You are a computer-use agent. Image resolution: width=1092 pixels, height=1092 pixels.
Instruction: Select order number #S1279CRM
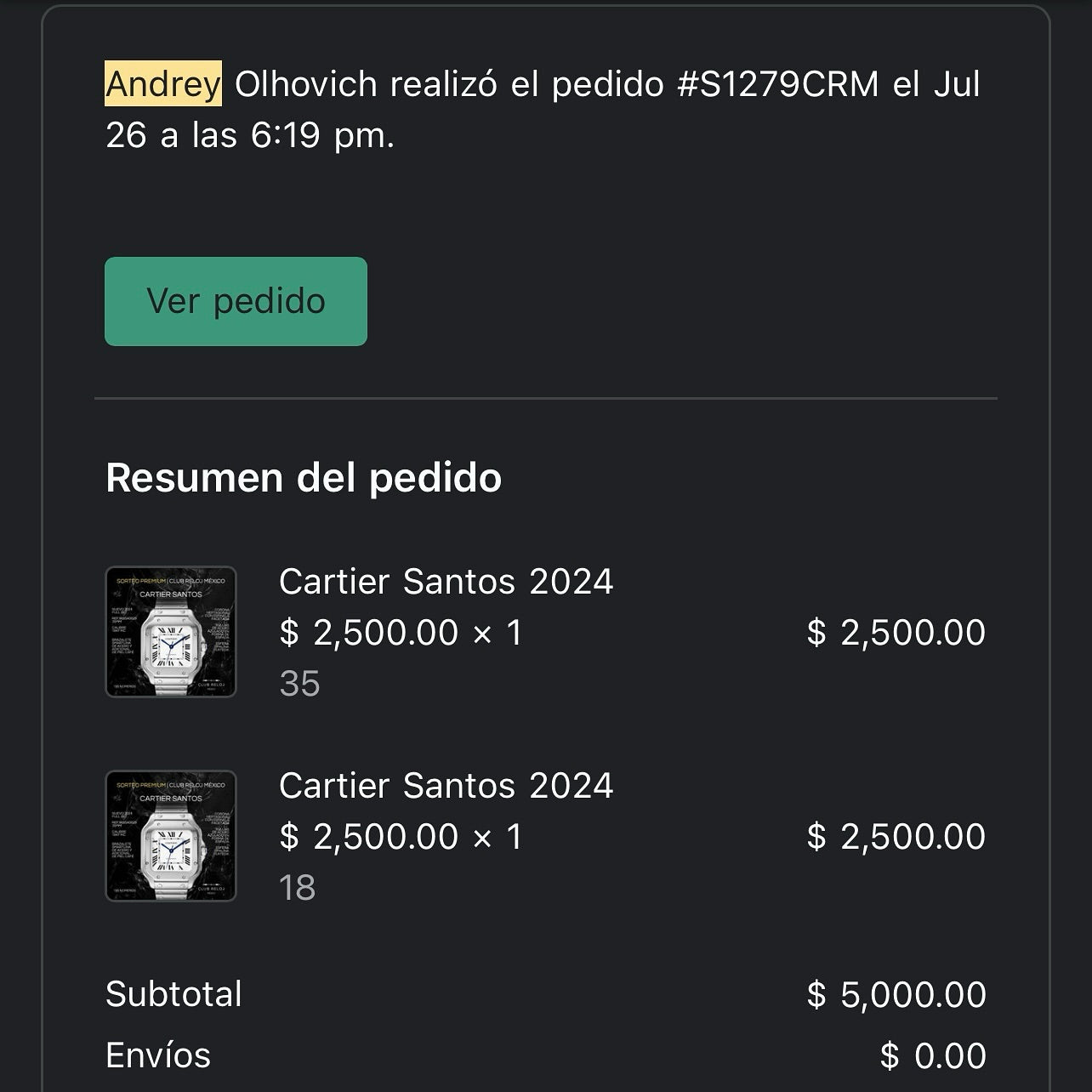(777, 83)
